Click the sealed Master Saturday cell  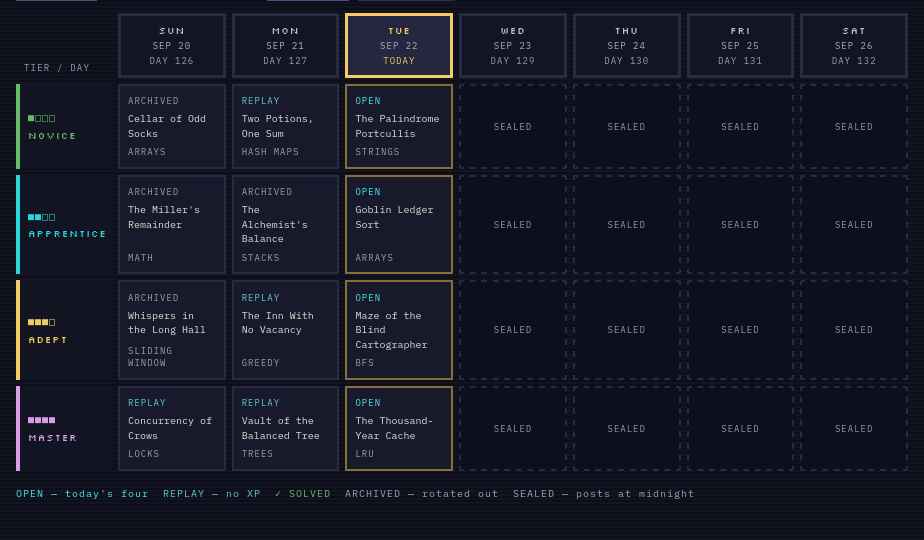[854, 428]
